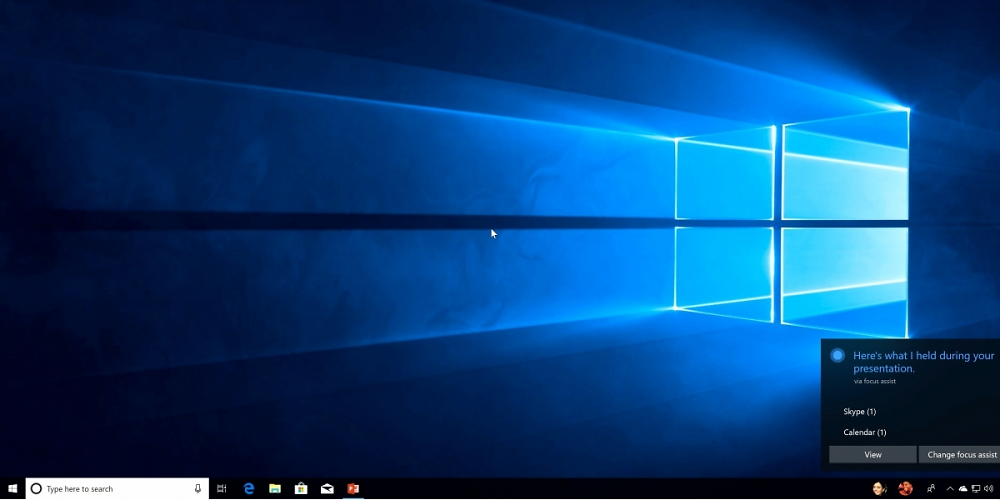Image resolution: width=1000 pixels, height=500 pixels.
Task: Click 'Here's what I held during your presentation' heading
Action: point(923,362)
